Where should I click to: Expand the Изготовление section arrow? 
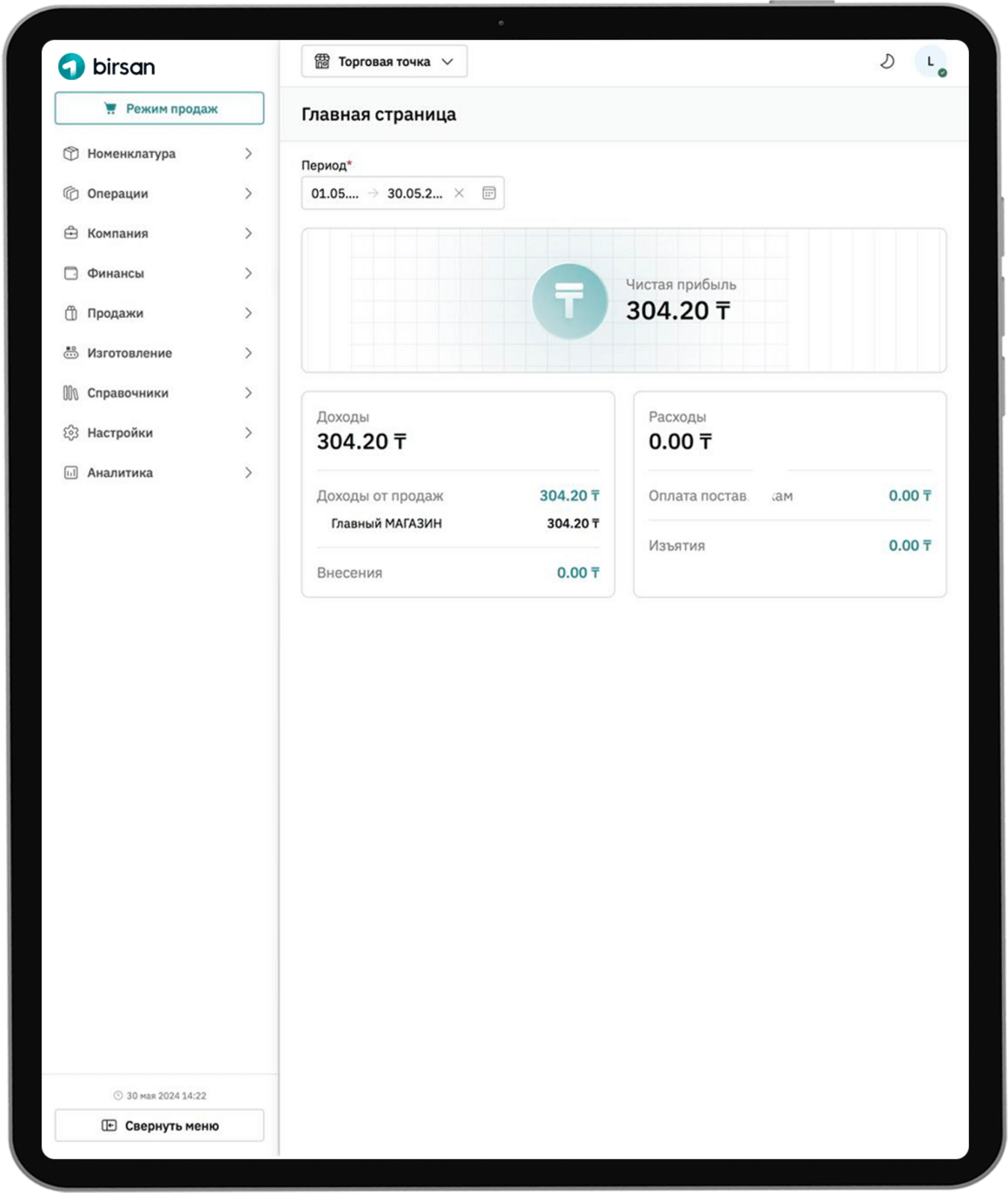(248, 353)
